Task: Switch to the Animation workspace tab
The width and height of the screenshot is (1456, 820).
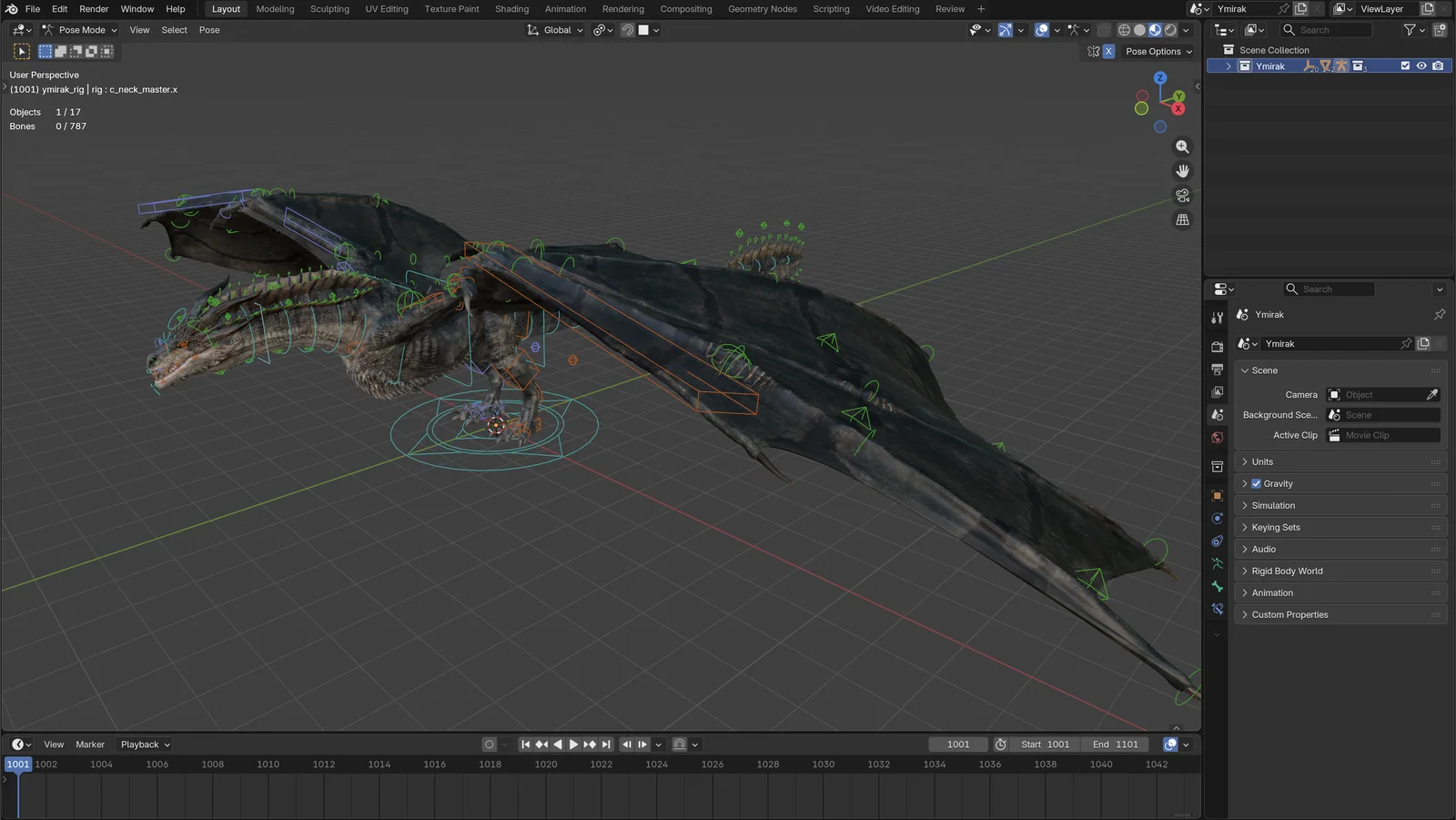Action: point(565,9)
